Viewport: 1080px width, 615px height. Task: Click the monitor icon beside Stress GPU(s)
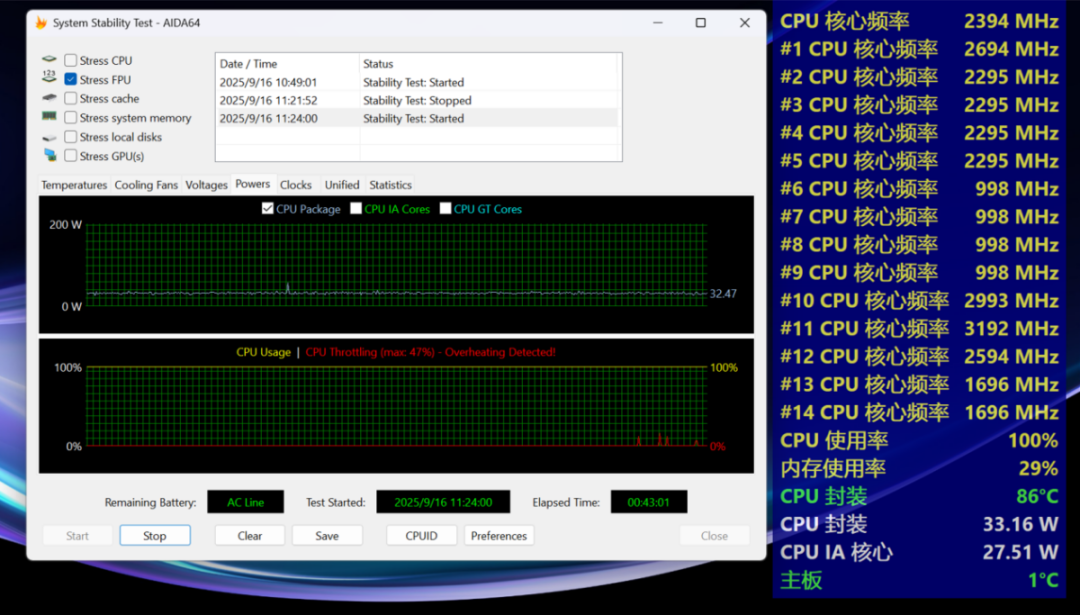point(50,155)
